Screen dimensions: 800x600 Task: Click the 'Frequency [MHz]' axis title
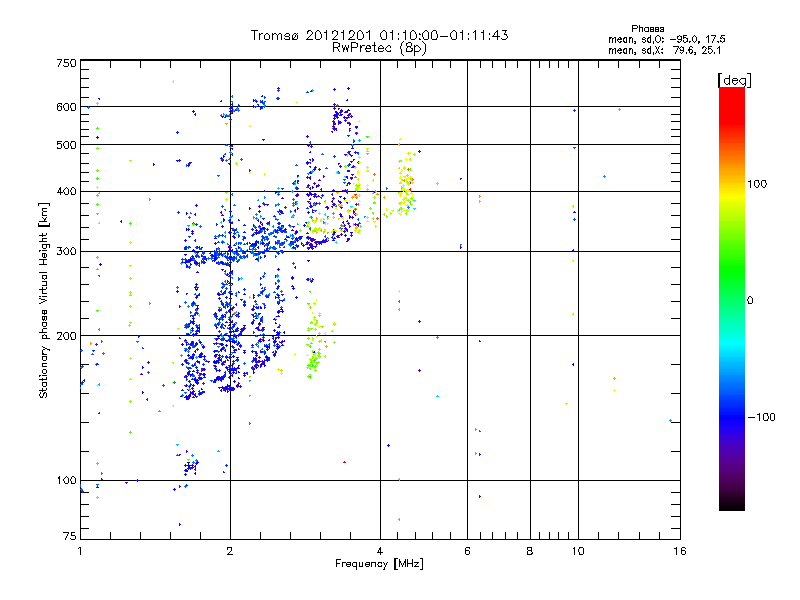tap(379, 564)
